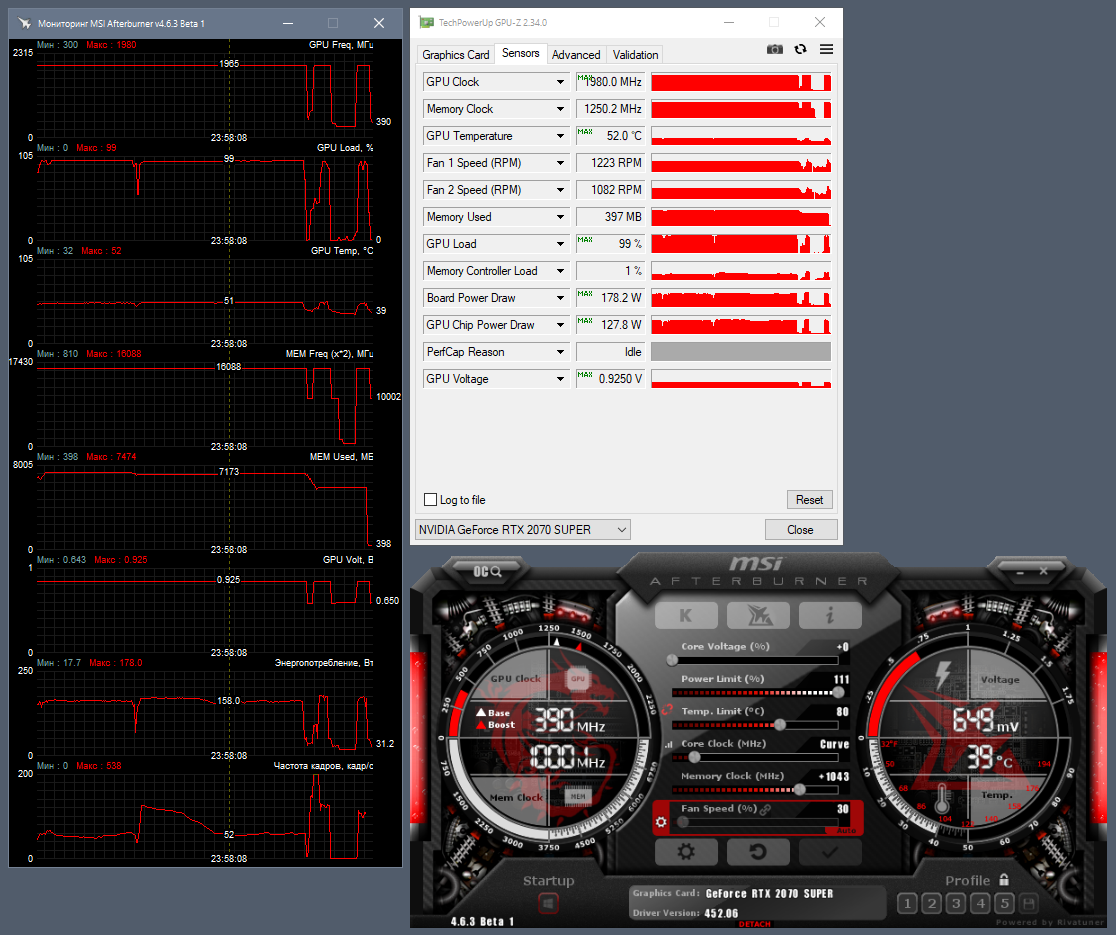Image resolution: width=1116 pixels, height=935 pixels.
Task: Select Afterburner profile 4
Action: click(980, 904)
